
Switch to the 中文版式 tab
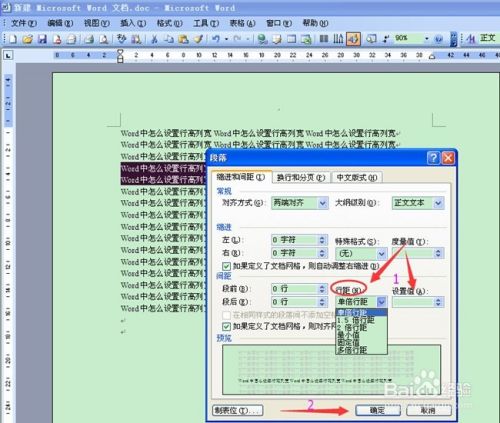357,178
